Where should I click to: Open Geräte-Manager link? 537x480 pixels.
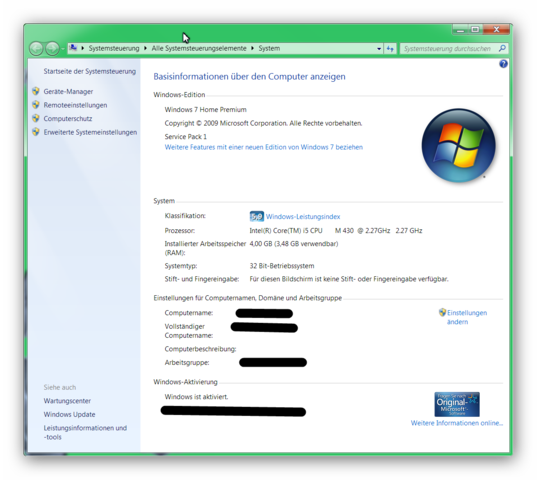coord(68,91)
